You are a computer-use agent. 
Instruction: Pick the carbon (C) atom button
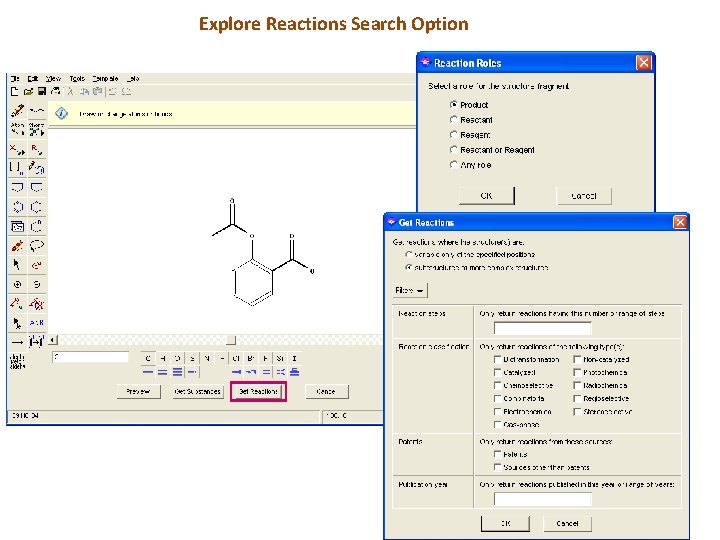pos(148,358)
